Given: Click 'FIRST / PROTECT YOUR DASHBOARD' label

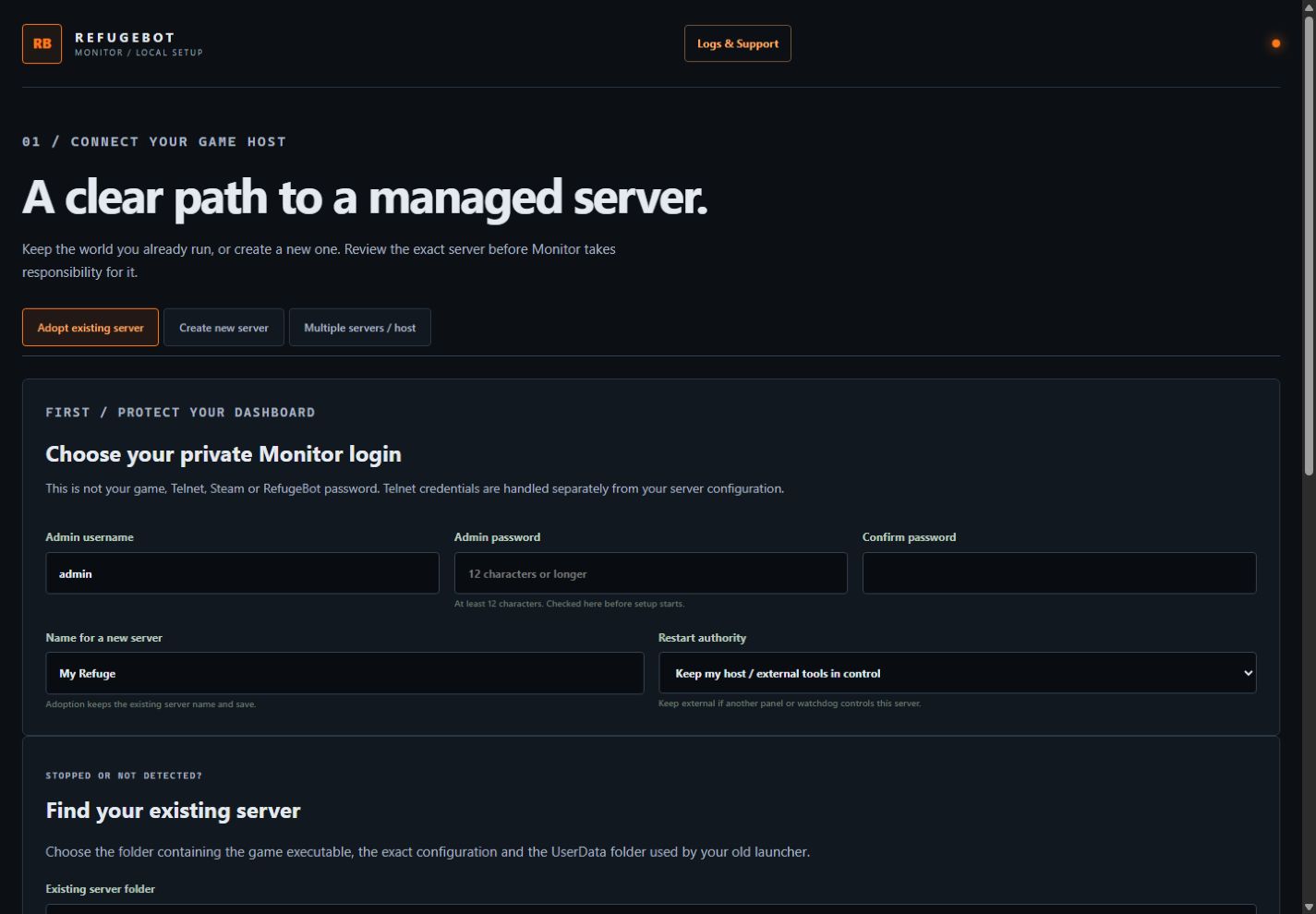Looking at the screenshot, I should (x=180, y=413).
